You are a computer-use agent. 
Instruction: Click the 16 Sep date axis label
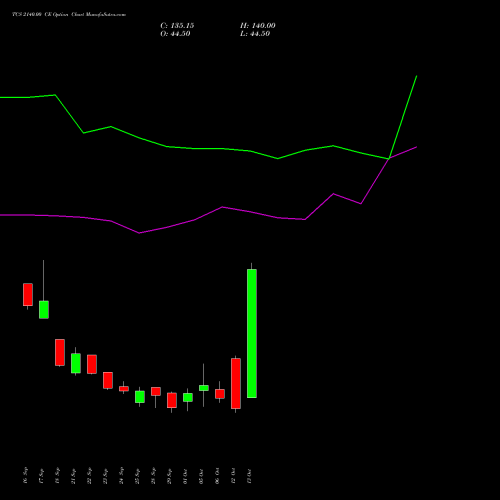click(26, 476)
